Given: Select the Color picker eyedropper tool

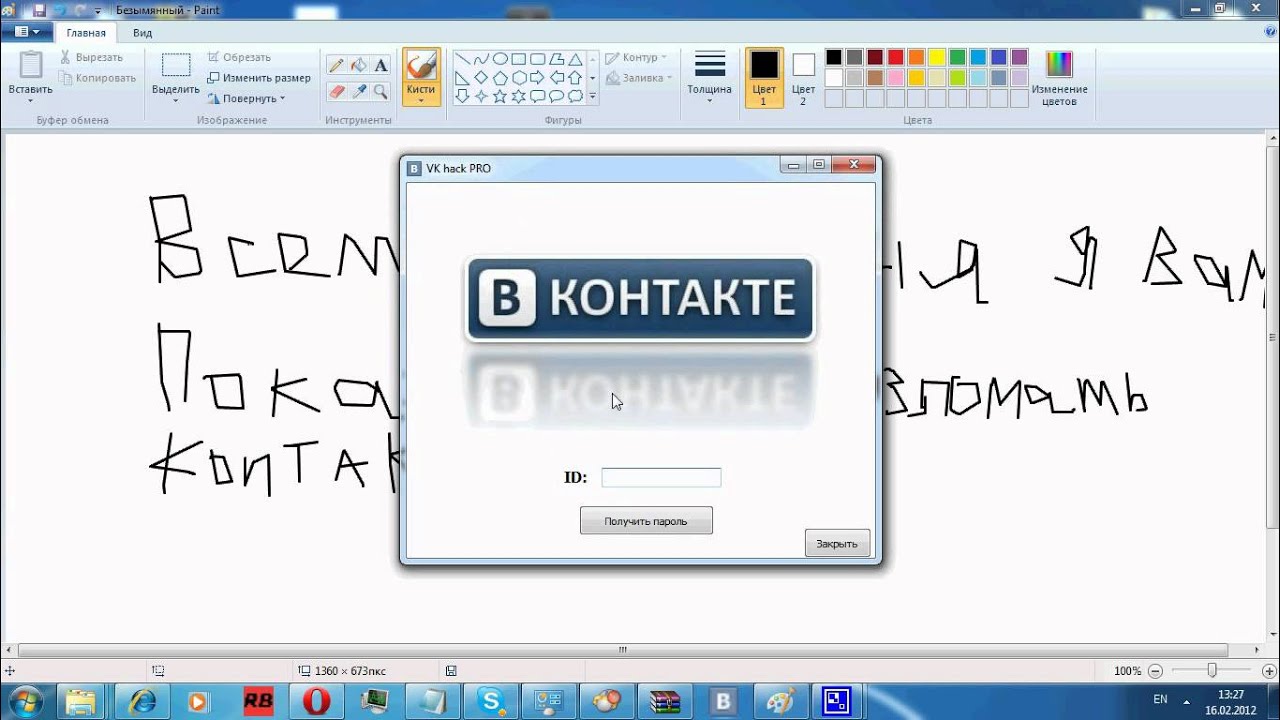Looking at the screenshot, I should pos(358,91).
